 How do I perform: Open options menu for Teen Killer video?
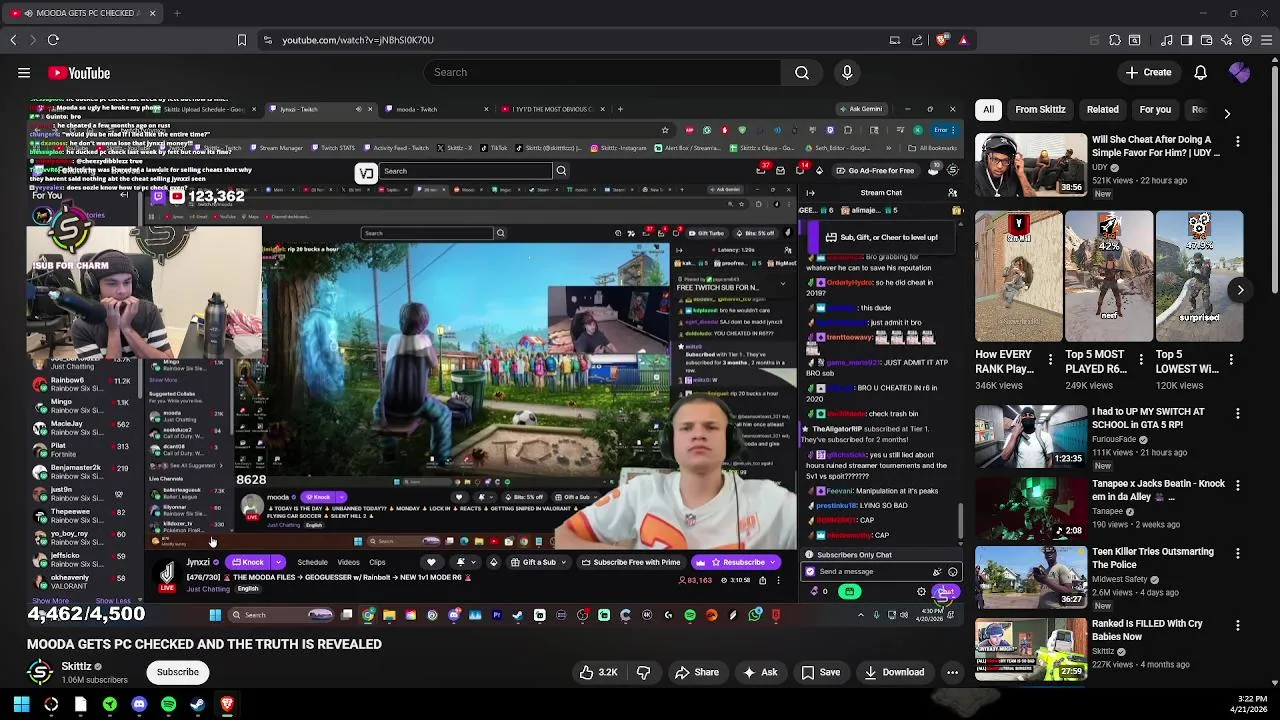coord(1238,554)
